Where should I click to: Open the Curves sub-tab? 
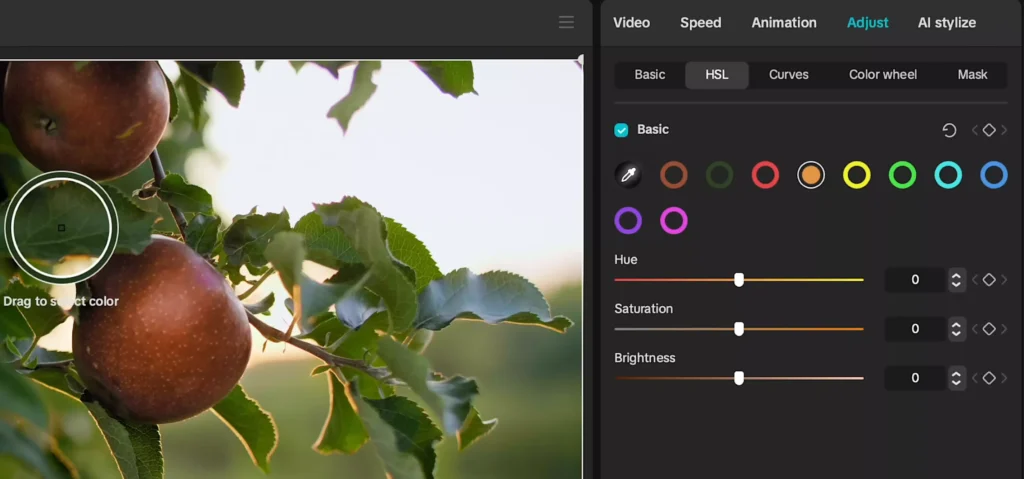click(789, 74)
